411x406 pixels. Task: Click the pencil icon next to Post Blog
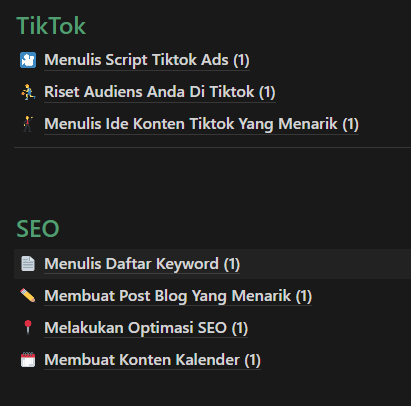point(28,296)
